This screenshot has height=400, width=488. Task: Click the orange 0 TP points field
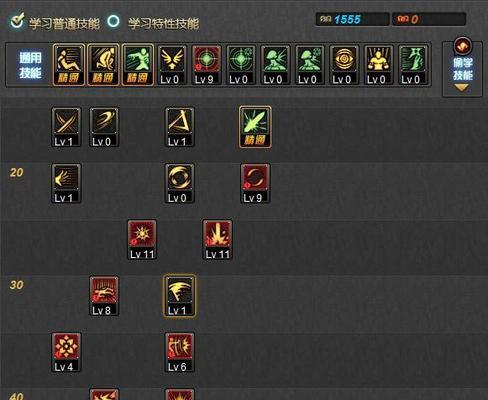coord(429,19)
